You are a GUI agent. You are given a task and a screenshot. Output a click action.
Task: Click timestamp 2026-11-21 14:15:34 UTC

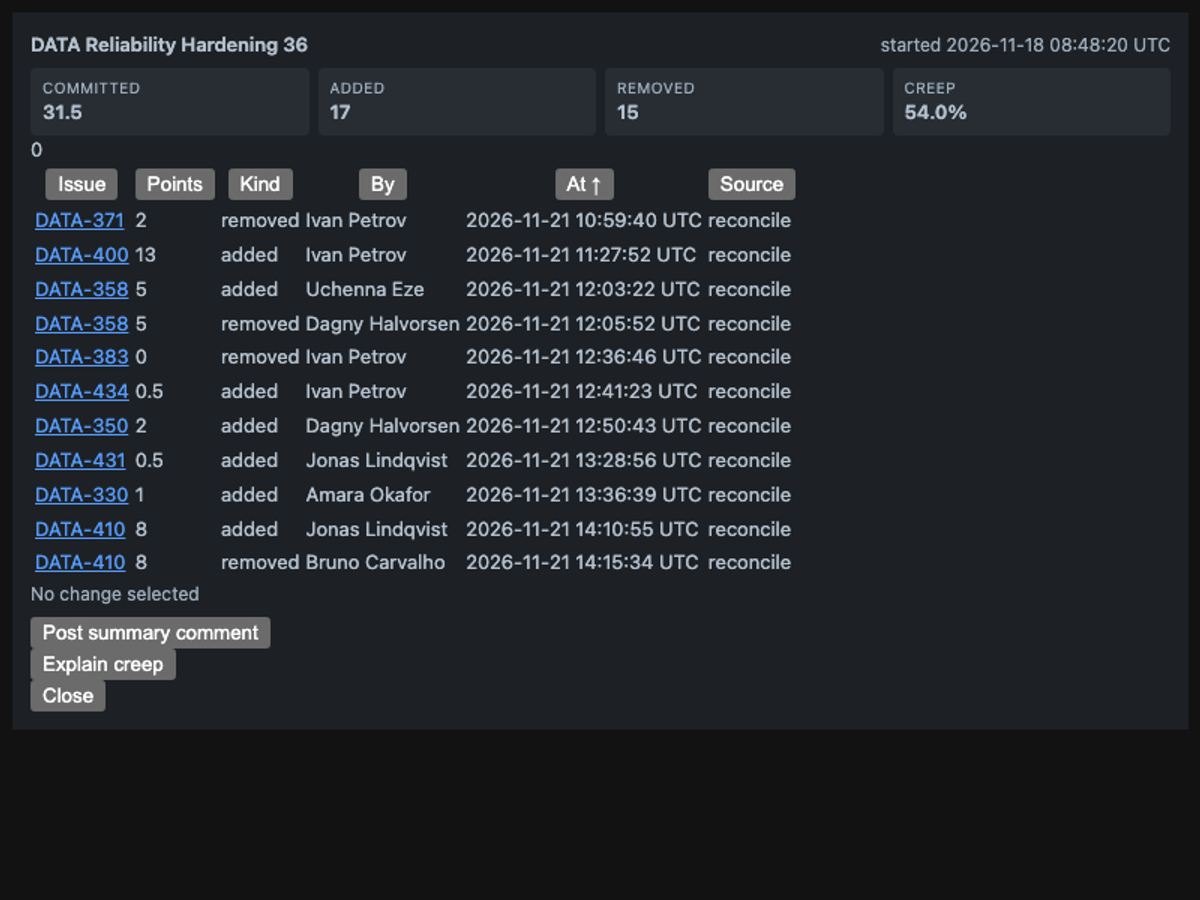click(x=582, y=562)
